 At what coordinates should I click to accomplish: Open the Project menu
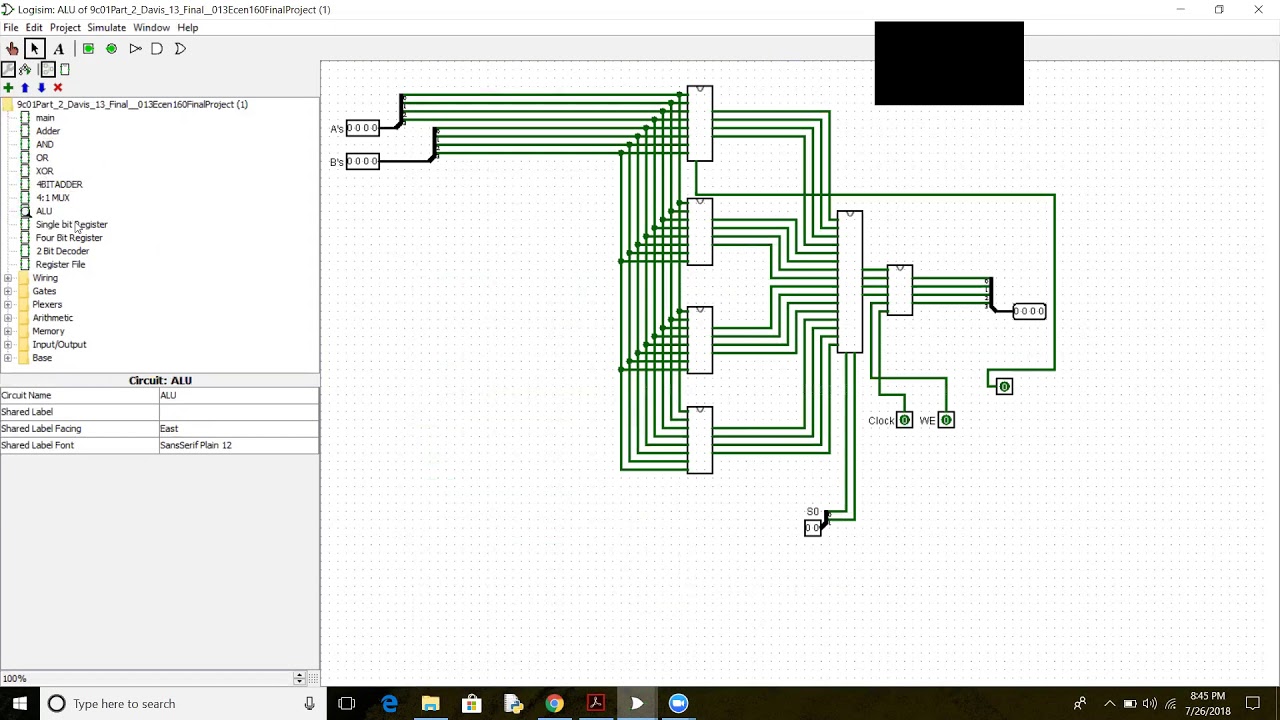[65, 27]
